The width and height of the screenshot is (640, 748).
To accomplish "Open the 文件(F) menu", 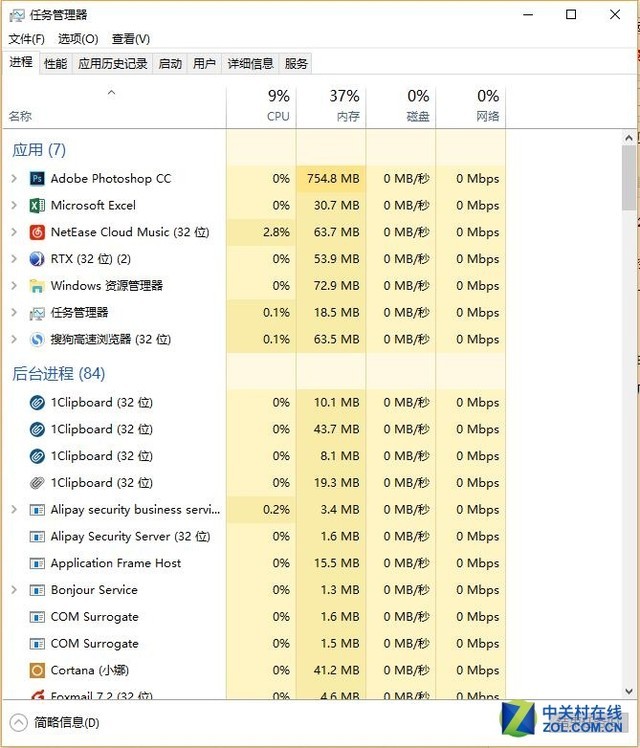I will pos(27,39).
